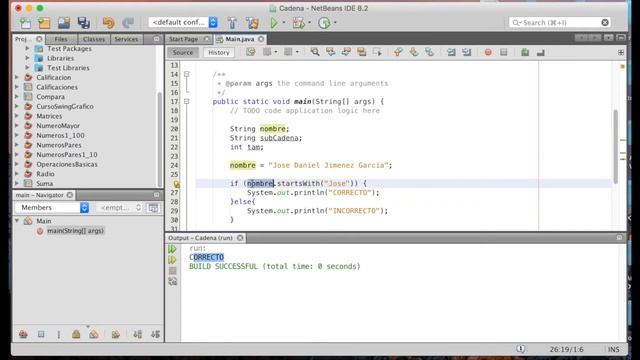
Task: Click the Stop icon in Output window
Action: pyautogui.click(x=172, y=270)
